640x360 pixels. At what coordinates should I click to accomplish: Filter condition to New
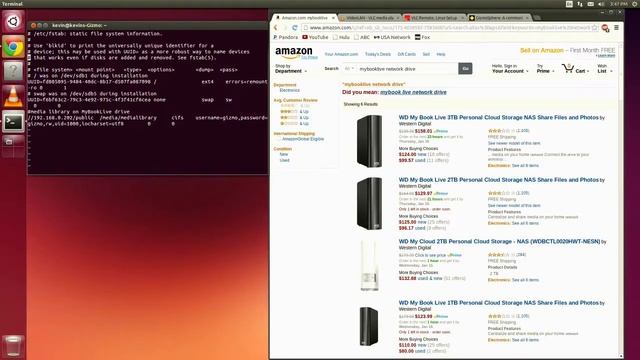pyautogui.click(x=284, y=155)
